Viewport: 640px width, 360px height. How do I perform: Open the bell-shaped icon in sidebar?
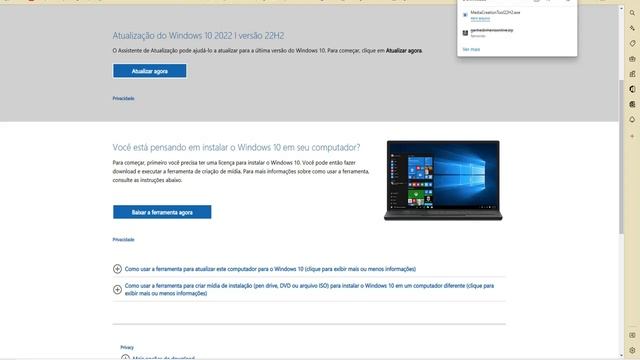632,120
